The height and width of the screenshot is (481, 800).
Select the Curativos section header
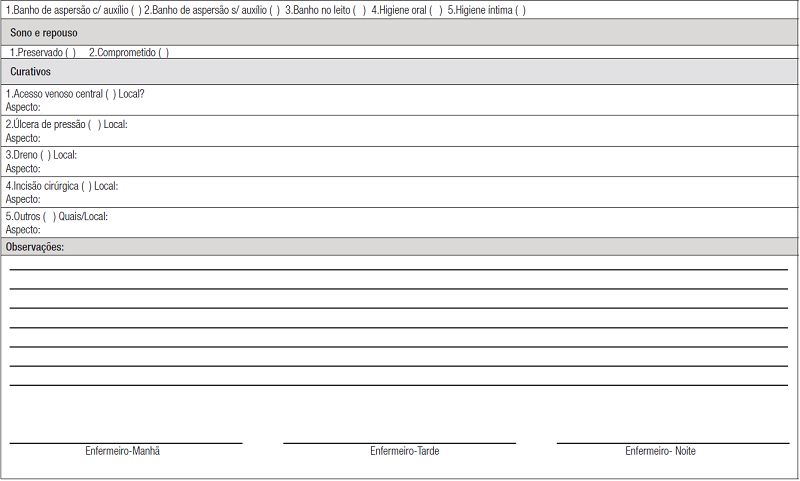click(x=31, y=72)
